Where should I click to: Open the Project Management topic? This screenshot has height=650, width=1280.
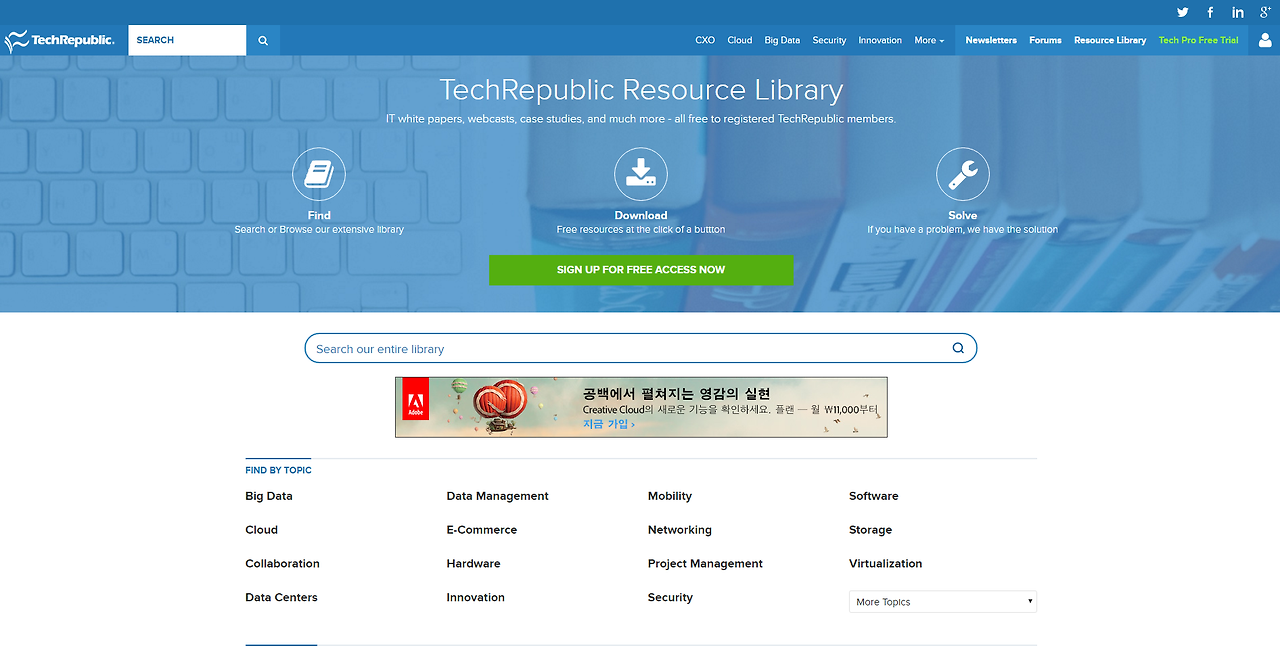pyautogui.click(x=705, y=564)
